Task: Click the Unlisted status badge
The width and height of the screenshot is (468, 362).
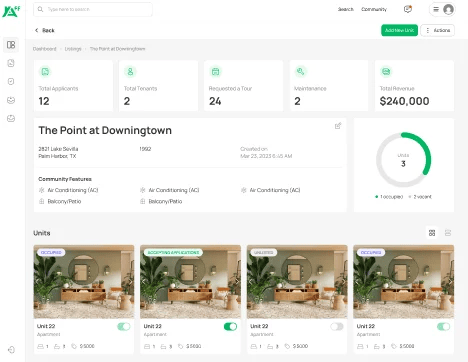Action: point(264,253)
